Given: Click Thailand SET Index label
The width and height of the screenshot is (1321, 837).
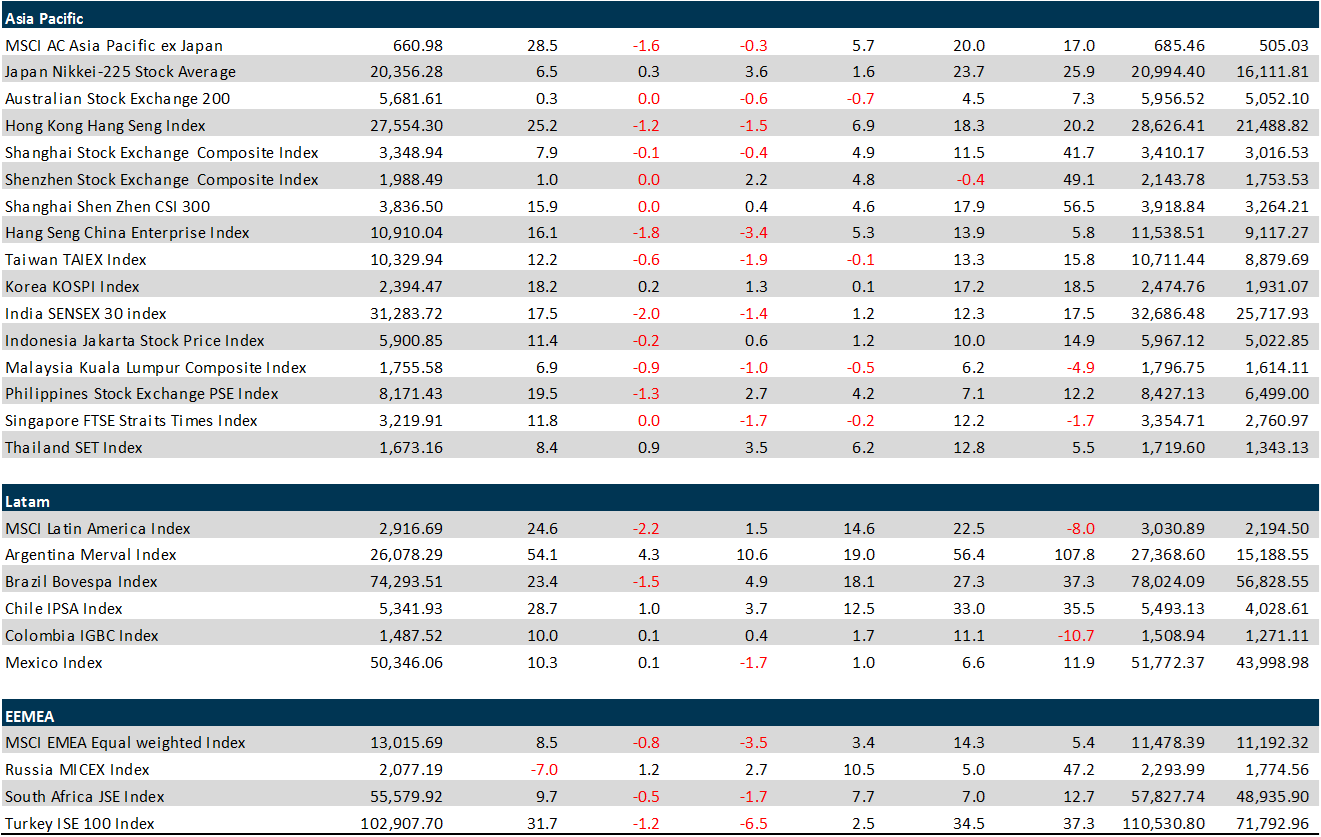Looking at the screenshot, I should tap(74, 448).
